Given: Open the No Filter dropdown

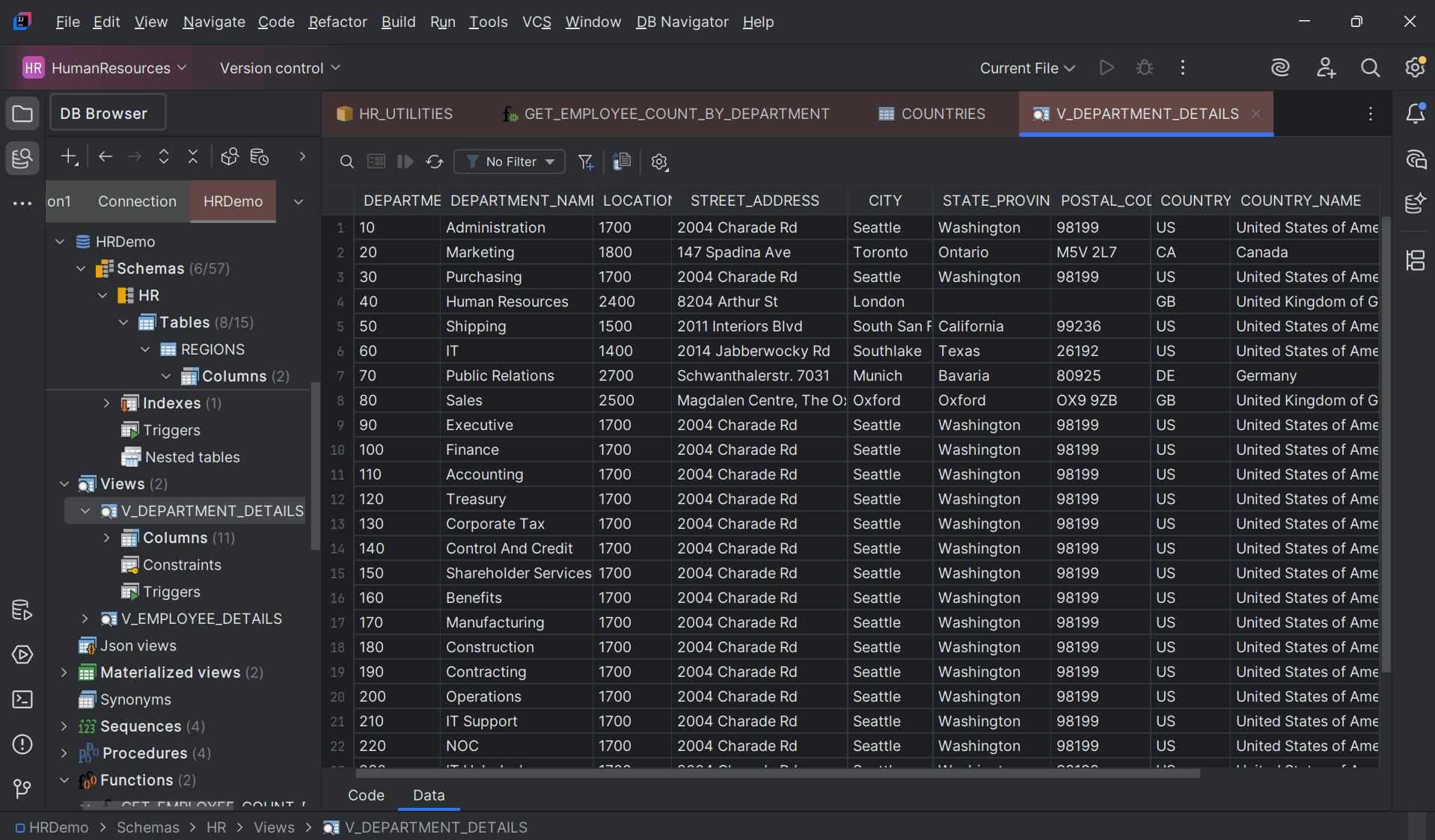Looking at the screenshot, I should (510, 162).
